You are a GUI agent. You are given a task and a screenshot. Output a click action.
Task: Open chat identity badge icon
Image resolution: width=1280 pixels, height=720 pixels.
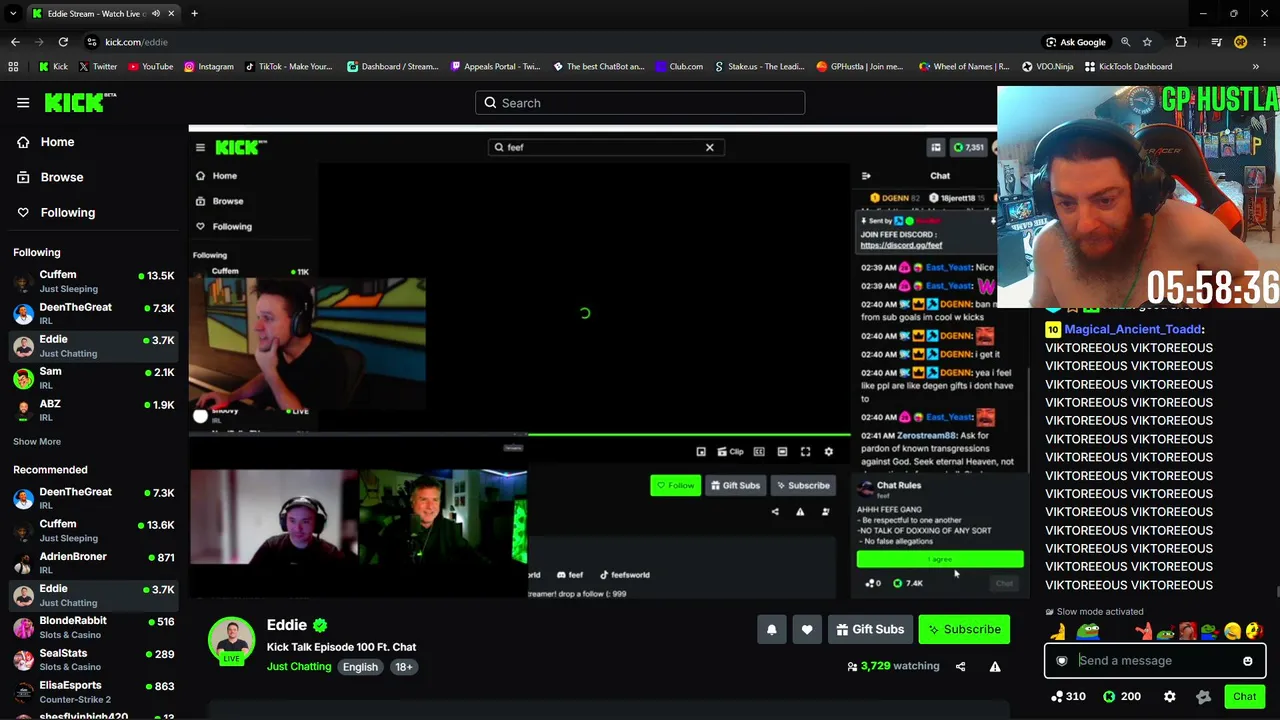pyautogui.click(x=1062, y=661)
